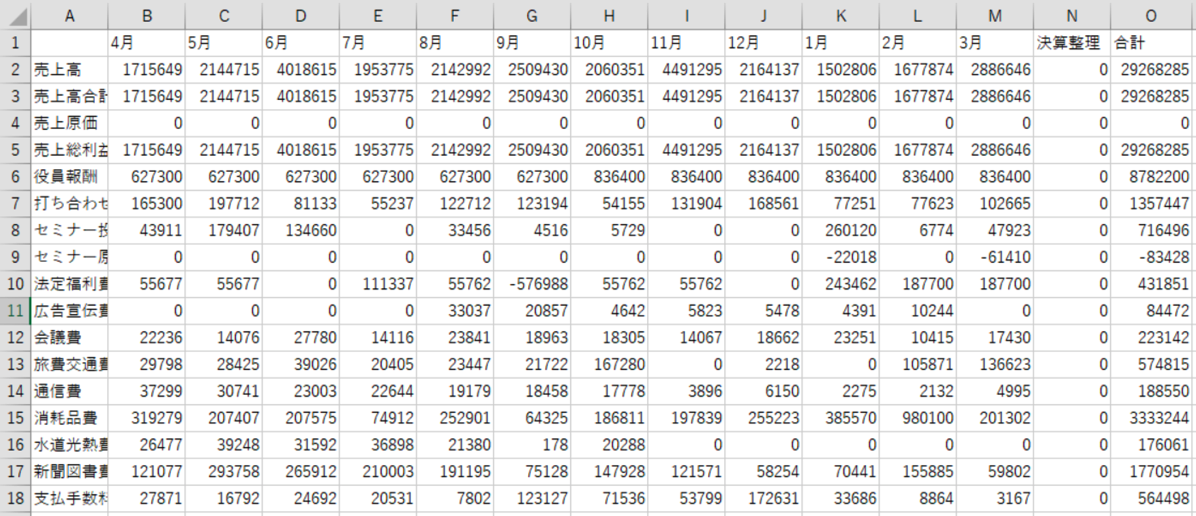Viewport: 1196px width, 516px height.
Task: Click the cell with value -61410
Action: [x=995, y=257]
